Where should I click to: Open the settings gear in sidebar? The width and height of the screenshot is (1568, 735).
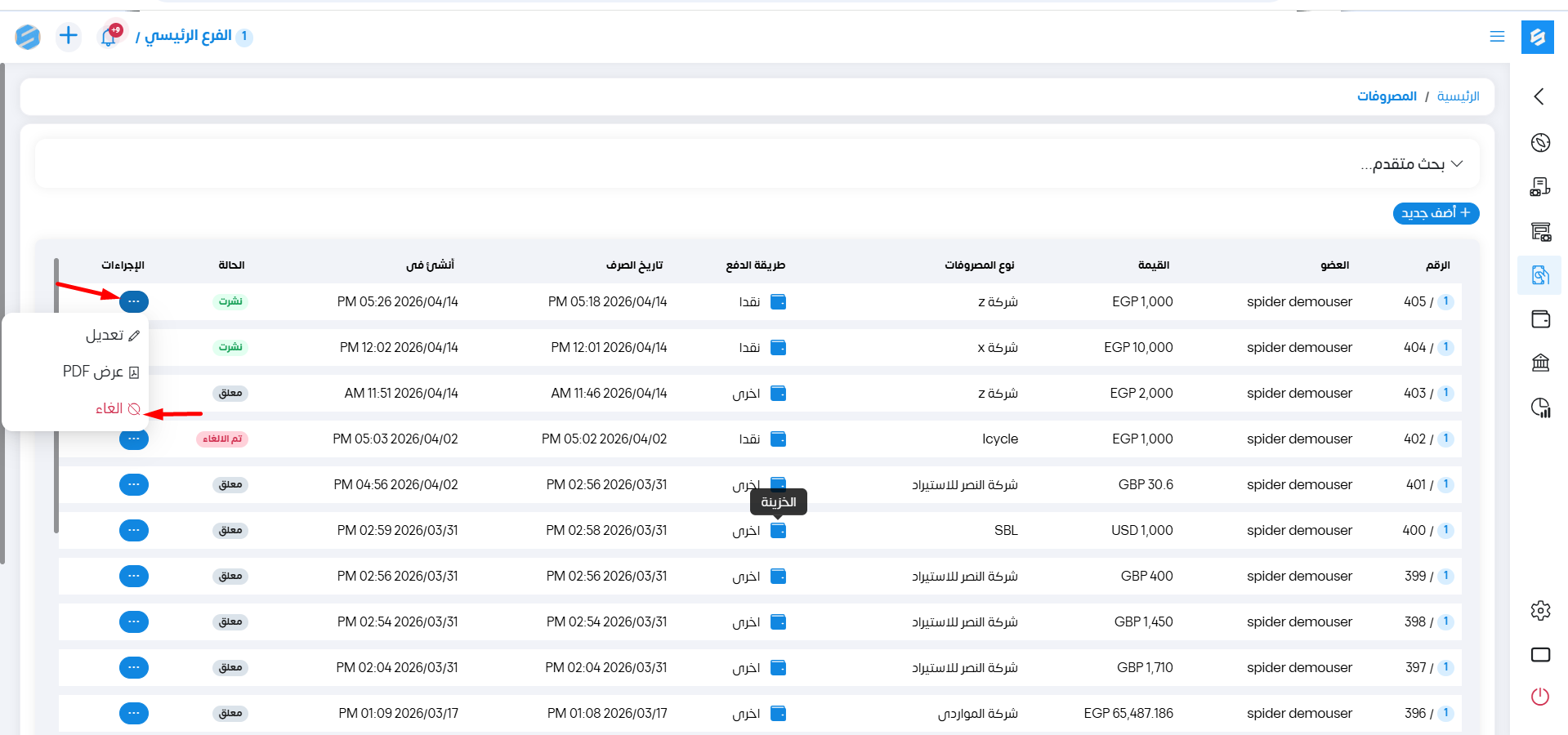1540,610
